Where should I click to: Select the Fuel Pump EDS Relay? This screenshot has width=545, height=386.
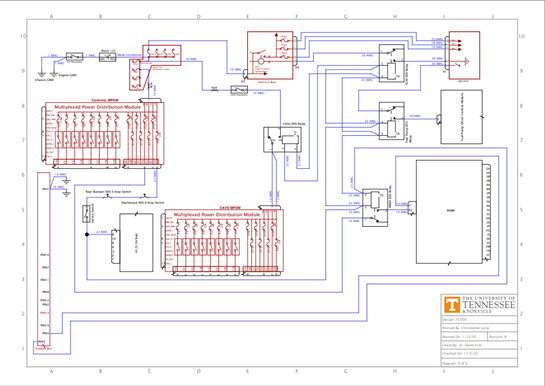392,121
